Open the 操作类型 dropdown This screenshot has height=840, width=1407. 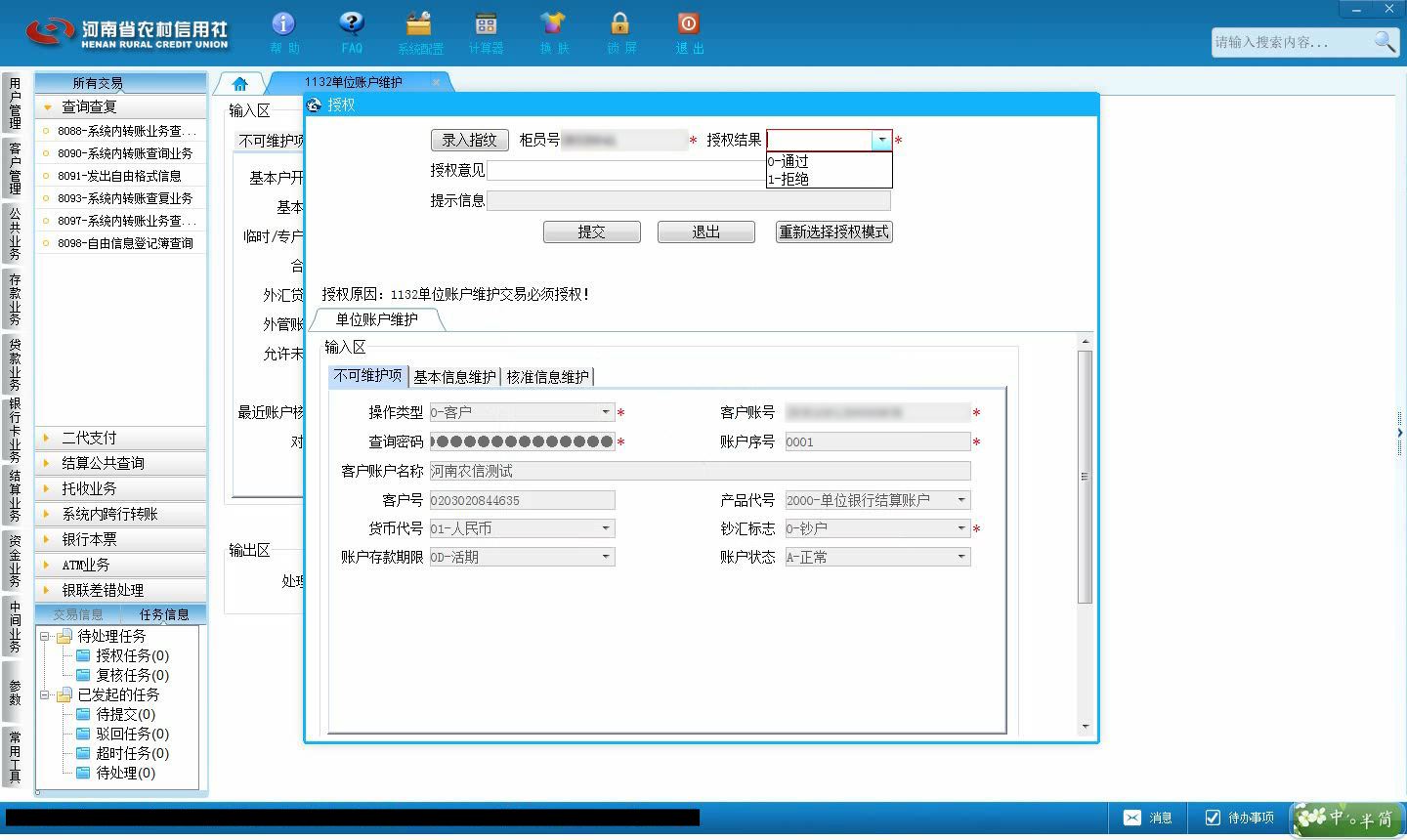coord(606,412)
